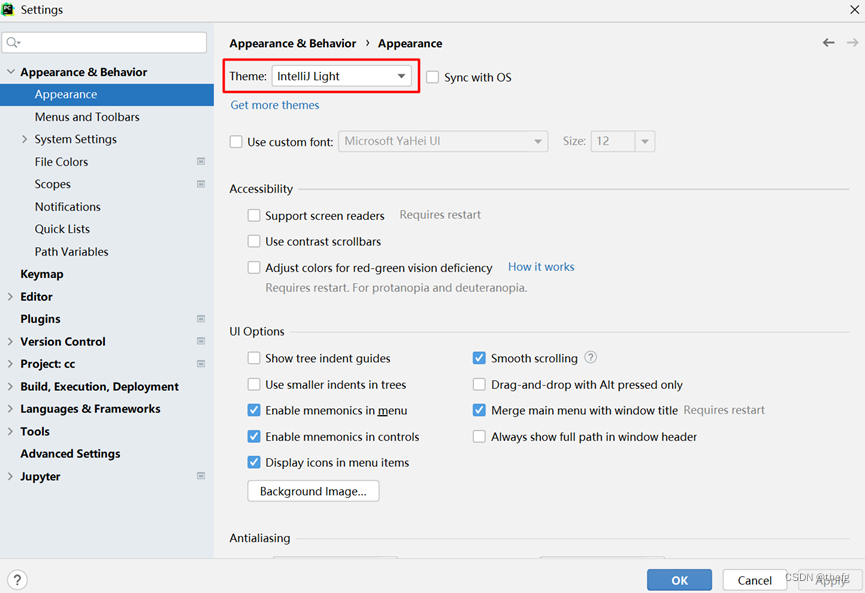
Task: Toggle Support screen readers checkbox
Action: tap(254, 215)
